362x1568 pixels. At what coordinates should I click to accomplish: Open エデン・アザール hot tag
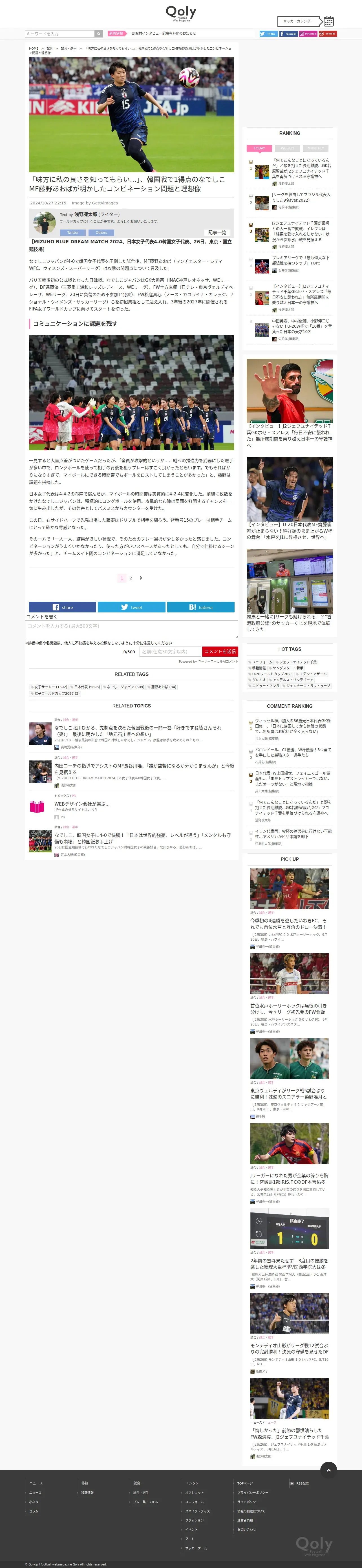tap(312, 674)
